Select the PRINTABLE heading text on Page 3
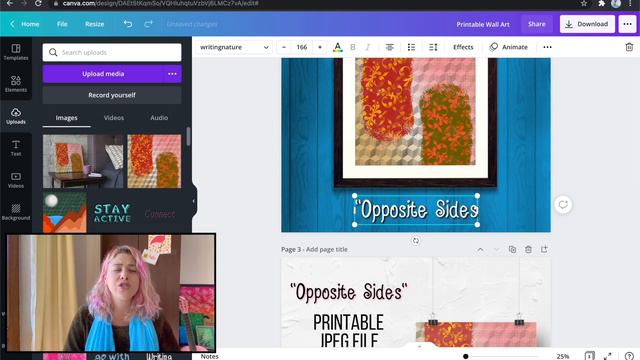640x360 pixels. [x=348, y=322]
